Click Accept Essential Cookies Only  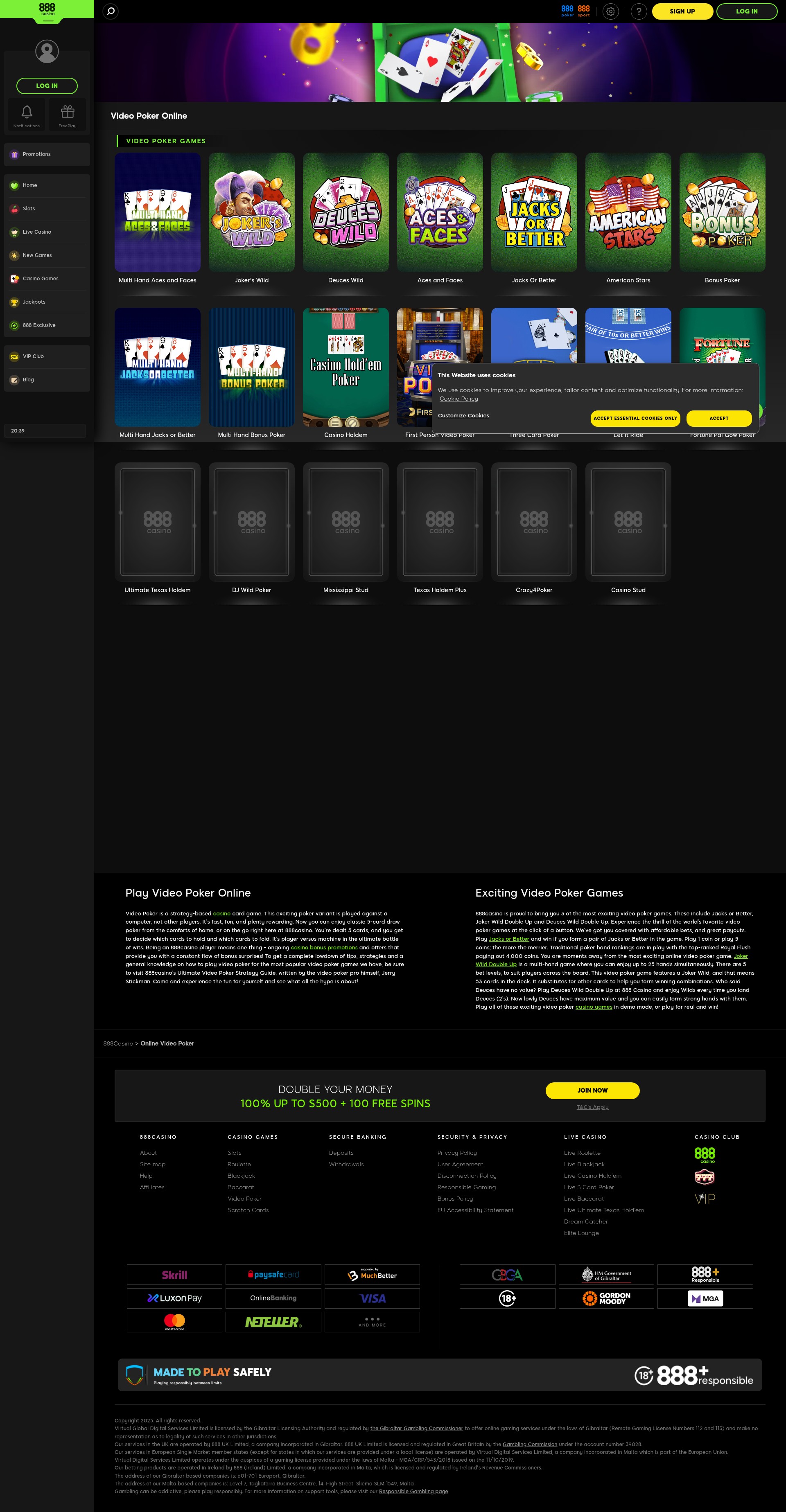[635, 418]
